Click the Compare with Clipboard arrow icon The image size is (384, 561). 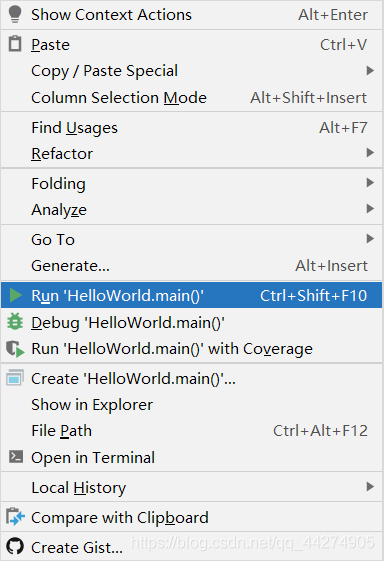(x=15, y=517)
